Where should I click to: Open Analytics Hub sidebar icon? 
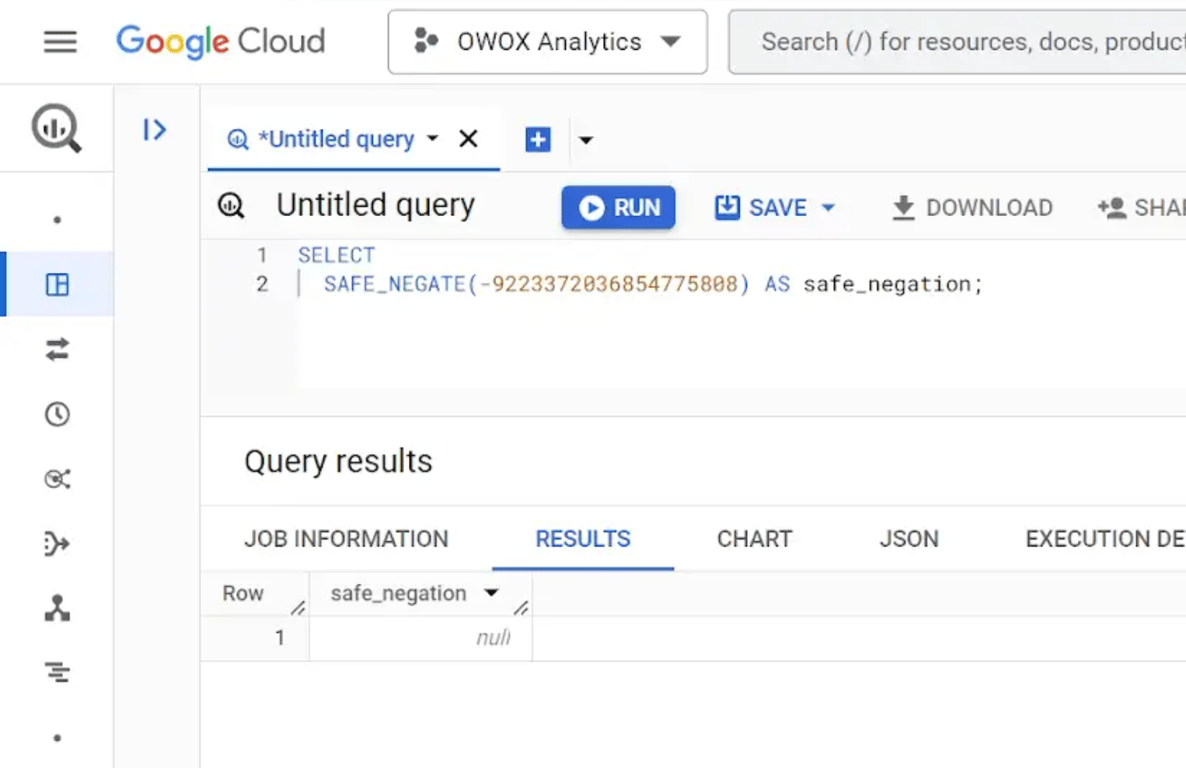point(57,479)
